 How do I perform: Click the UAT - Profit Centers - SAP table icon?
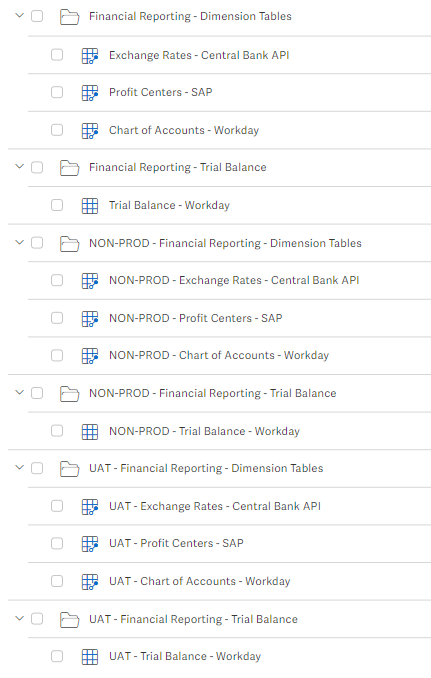pos(90,544)
